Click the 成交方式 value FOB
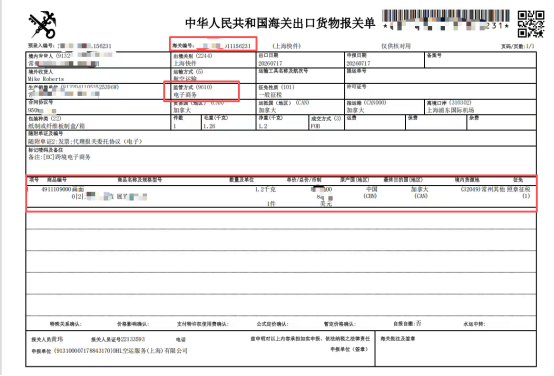Screen dimensions: 554x376 click(x=316, y=126)
